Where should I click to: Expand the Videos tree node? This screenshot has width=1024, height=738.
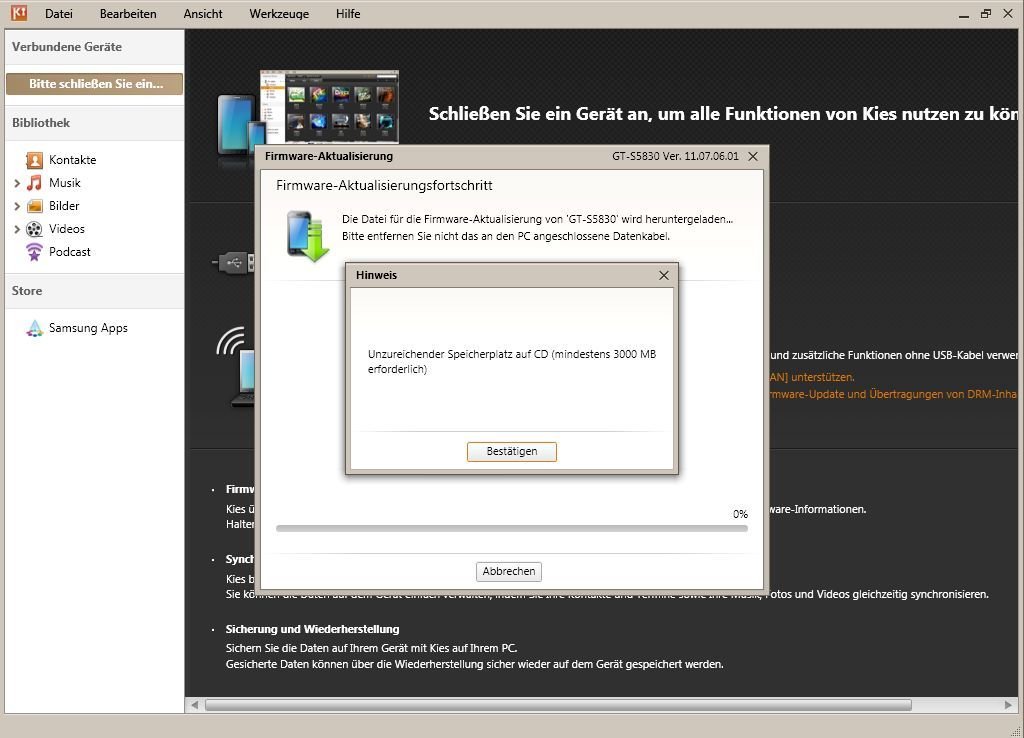click(17, 229)
